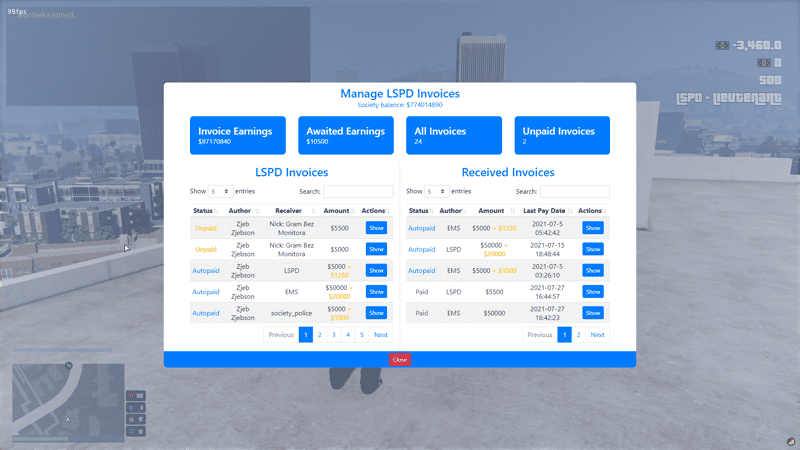Click the round icon in the bottom-right screen corner

(791, 441)
